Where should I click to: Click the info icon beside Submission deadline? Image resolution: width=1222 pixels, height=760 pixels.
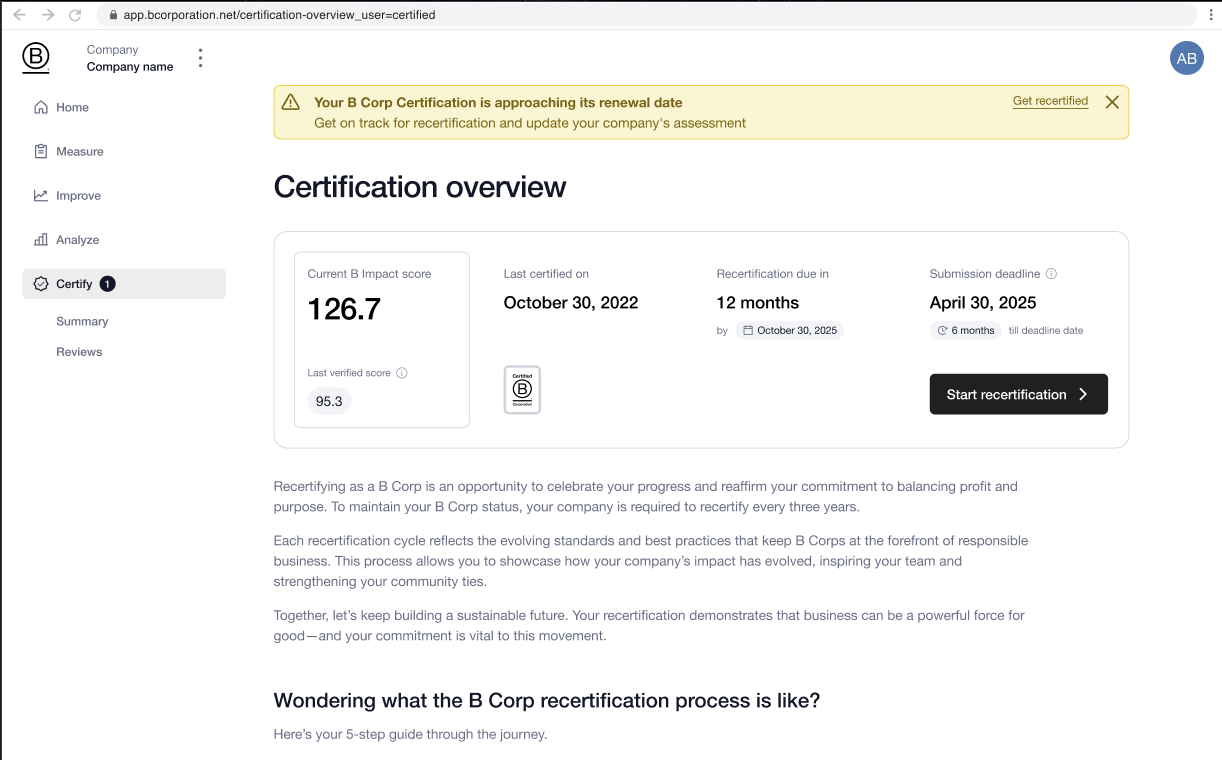click(1051, 274)
